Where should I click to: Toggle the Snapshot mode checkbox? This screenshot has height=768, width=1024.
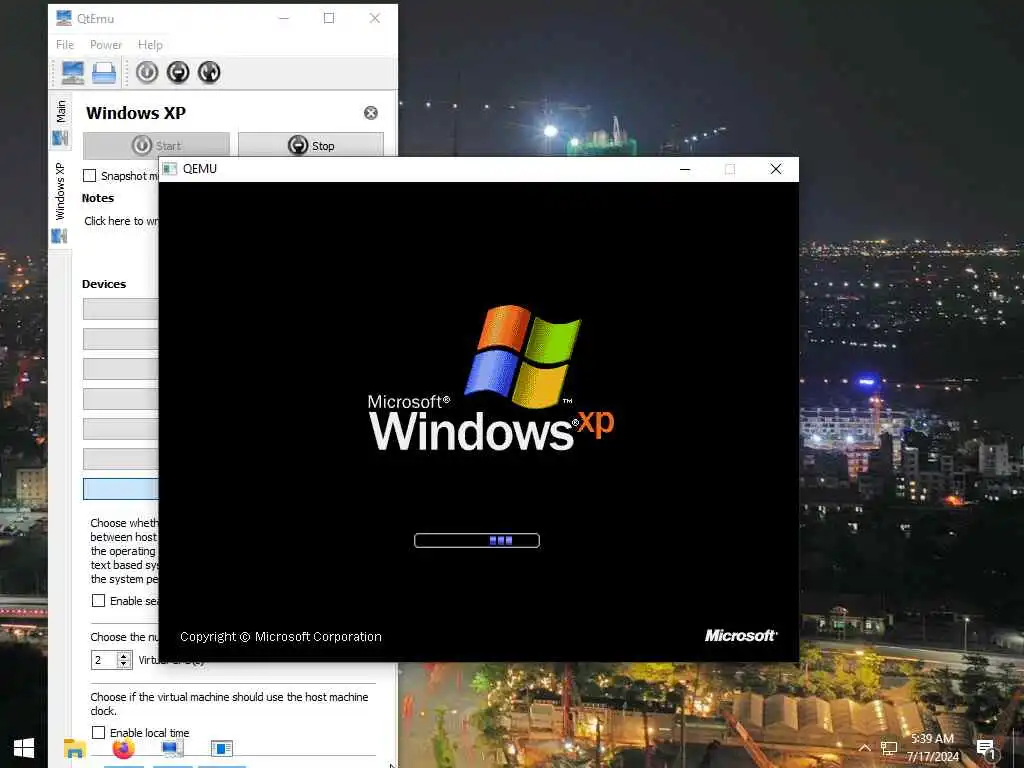coord(89,176)
